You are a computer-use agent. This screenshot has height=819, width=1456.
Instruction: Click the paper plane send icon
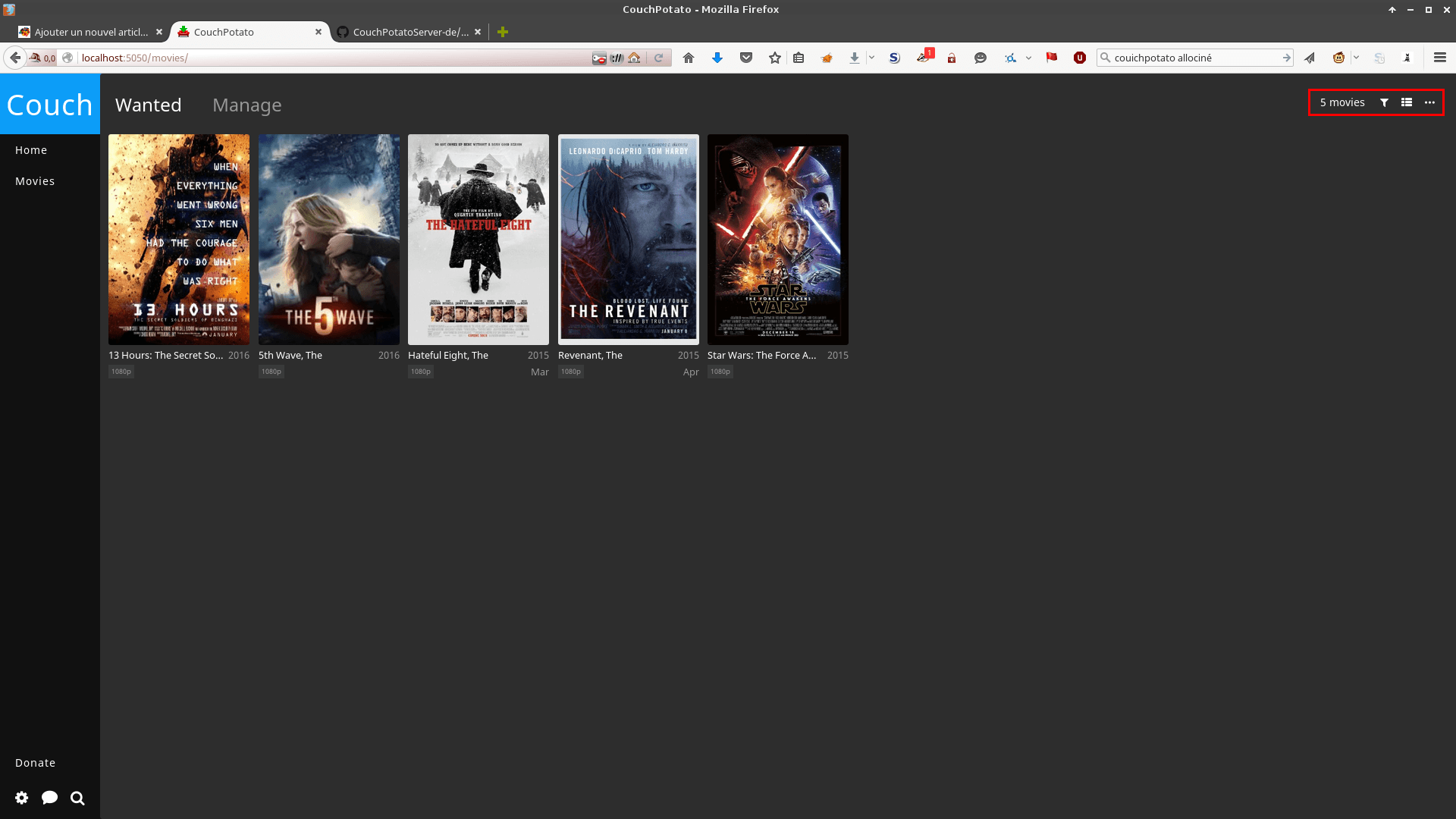pyautogui.click(x=1310, y=58)
